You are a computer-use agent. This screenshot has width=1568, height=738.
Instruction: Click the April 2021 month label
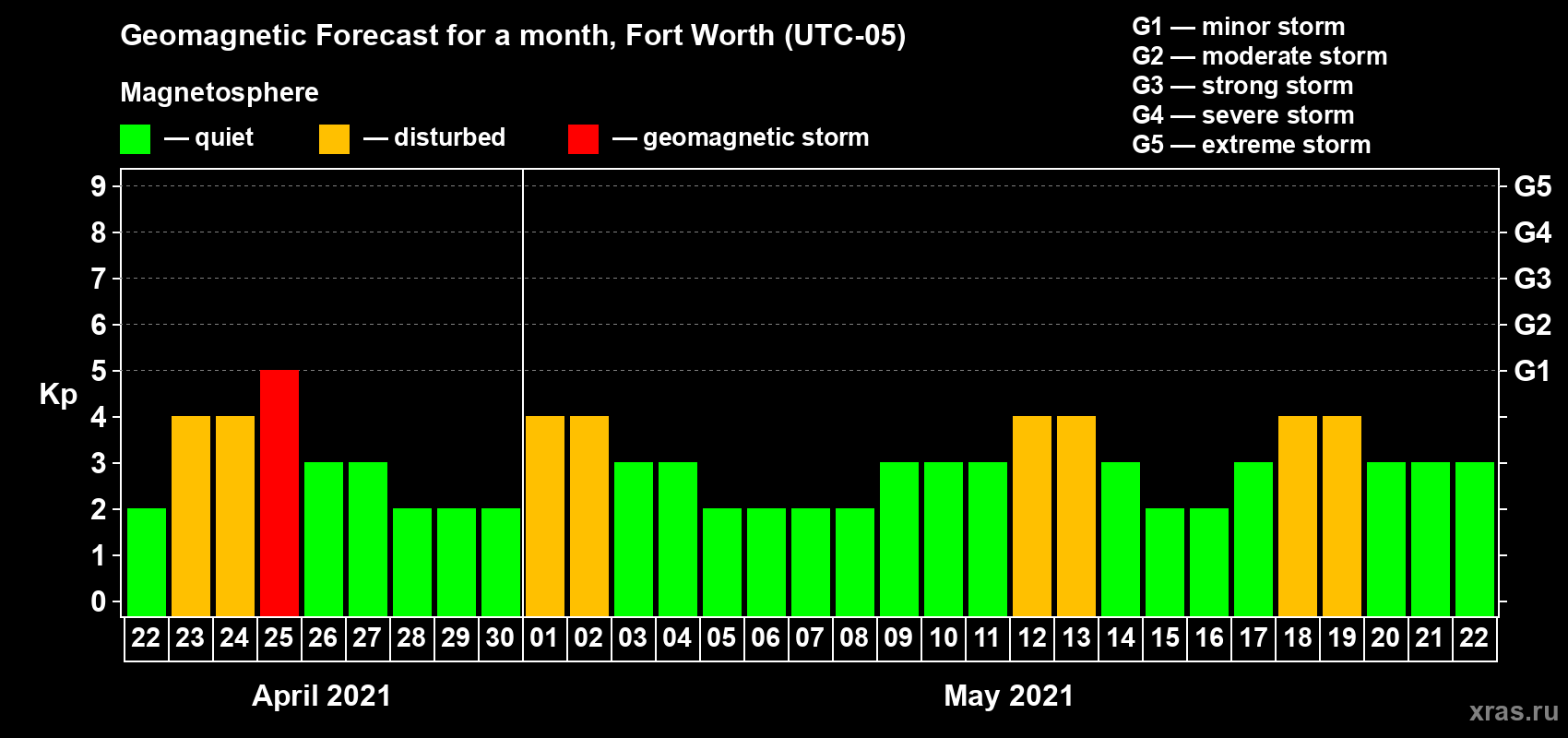pos(321,696)
